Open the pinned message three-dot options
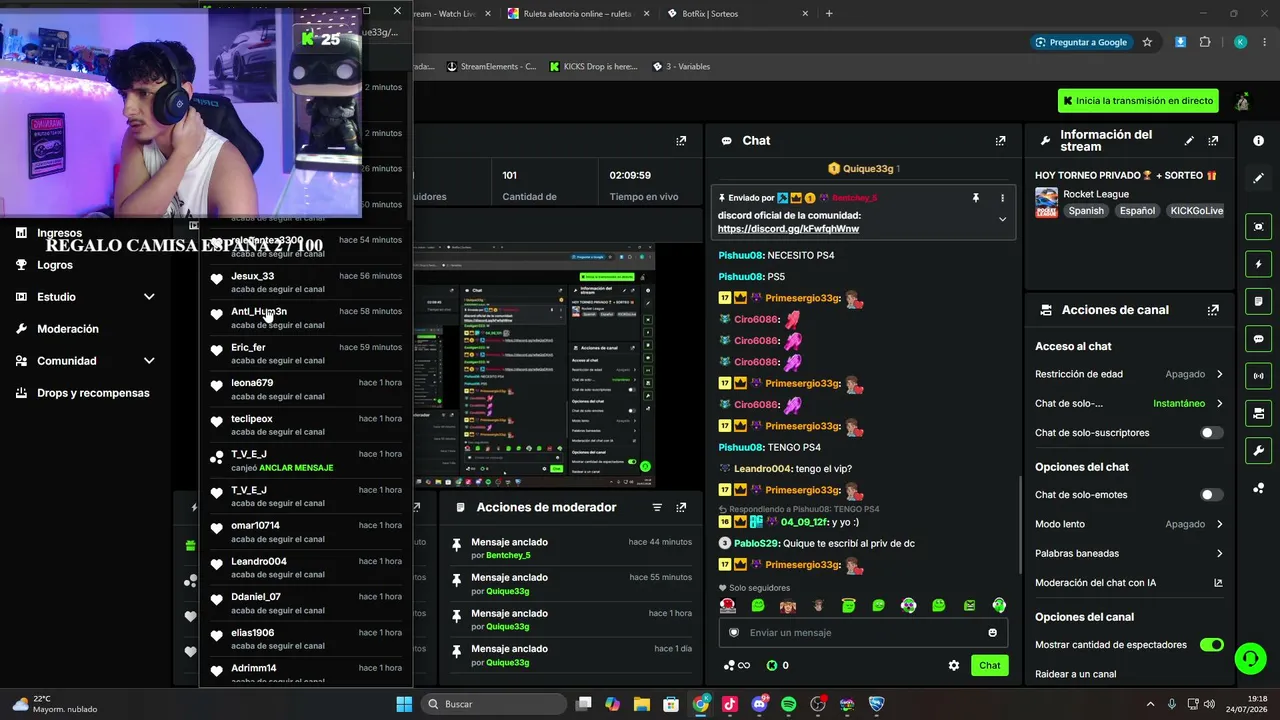The height and width of the screenshot is (720, 1280). point(1002,198)
